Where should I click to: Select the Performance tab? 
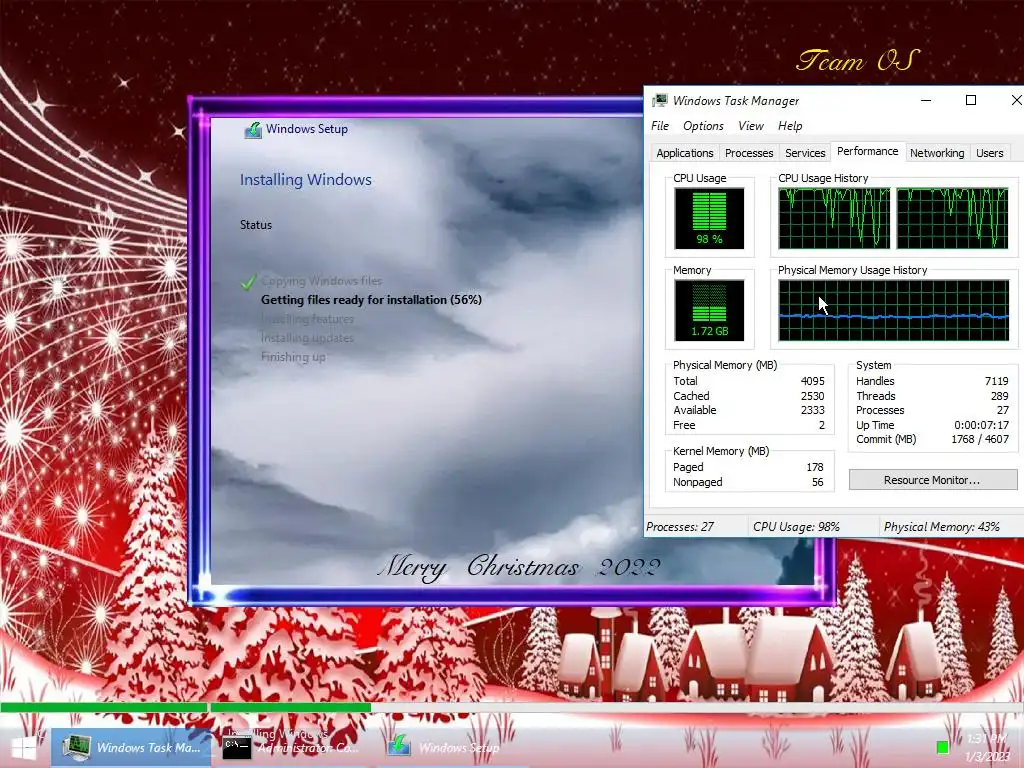(868, 152)
